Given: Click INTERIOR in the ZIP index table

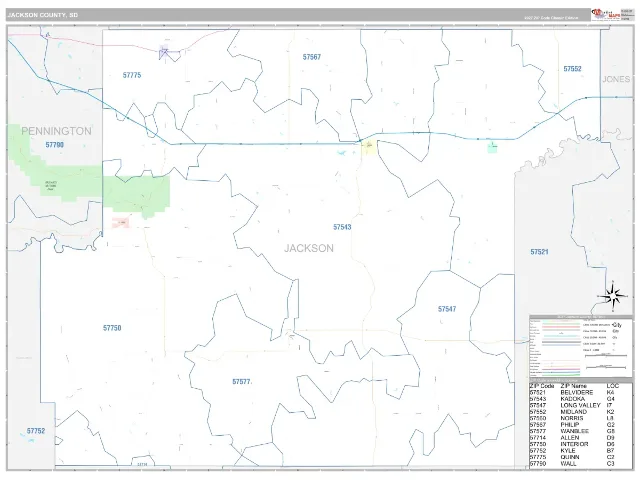Looking at the screenshot, I should click(574, 444).
